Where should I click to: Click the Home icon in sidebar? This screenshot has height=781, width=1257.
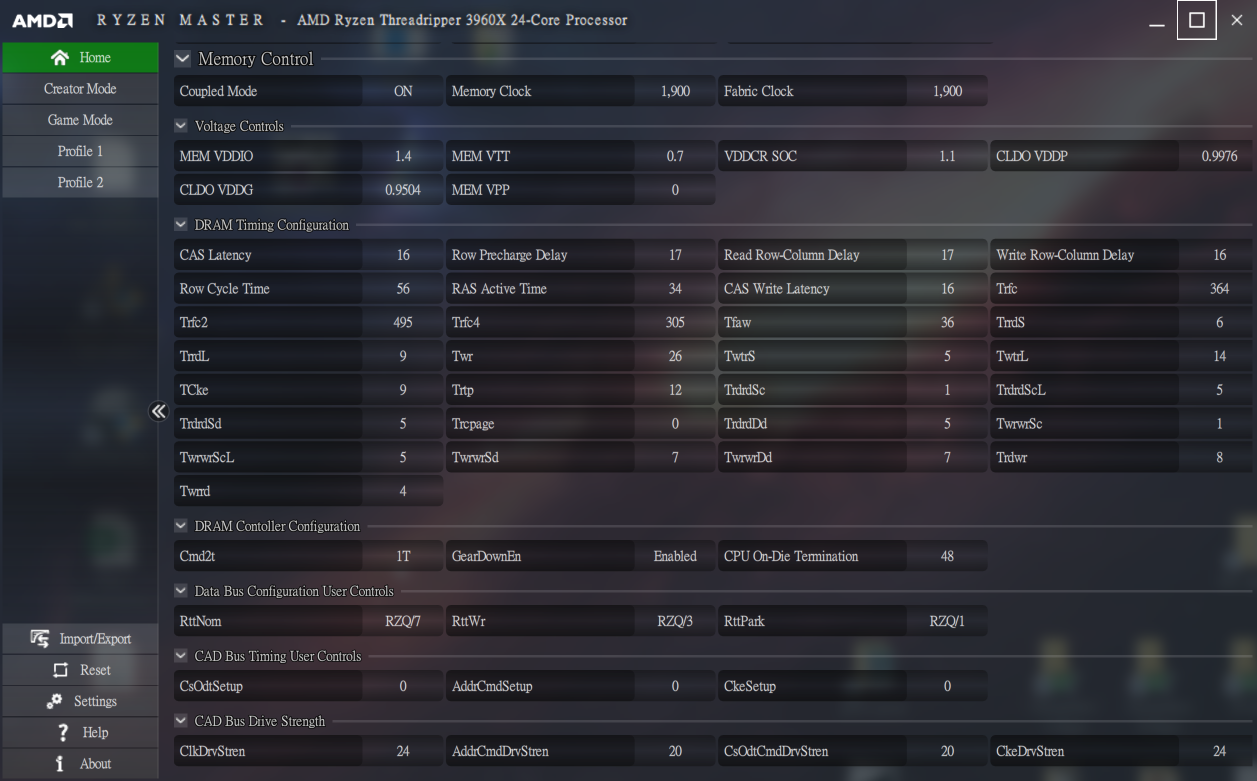tap(60, 58)
